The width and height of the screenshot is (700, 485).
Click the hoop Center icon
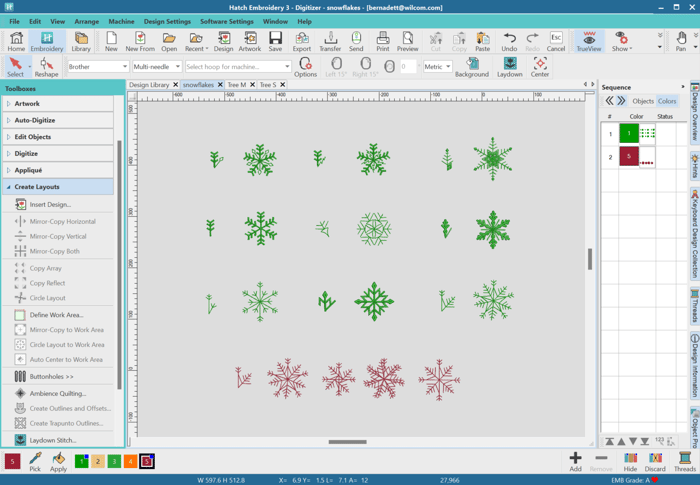[540, 66]
